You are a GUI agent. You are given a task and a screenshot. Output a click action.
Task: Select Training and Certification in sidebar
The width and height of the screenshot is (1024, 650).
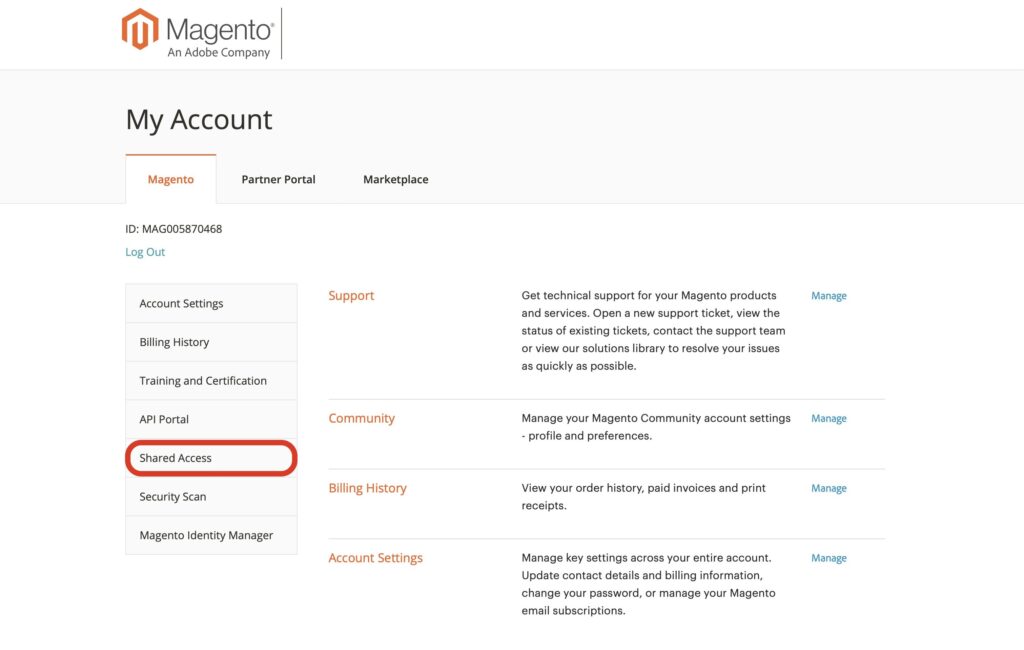tap(202, 380)
